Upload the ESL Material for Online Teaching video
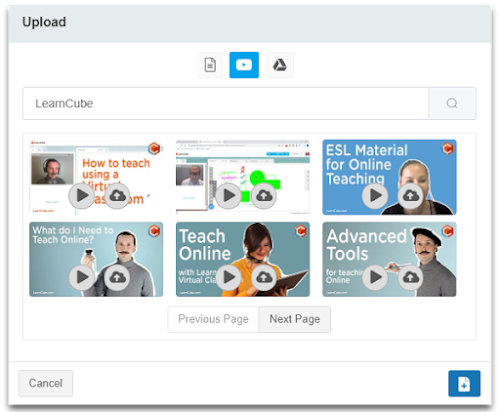This screenshot has width=500, height=412. [410, 196]
